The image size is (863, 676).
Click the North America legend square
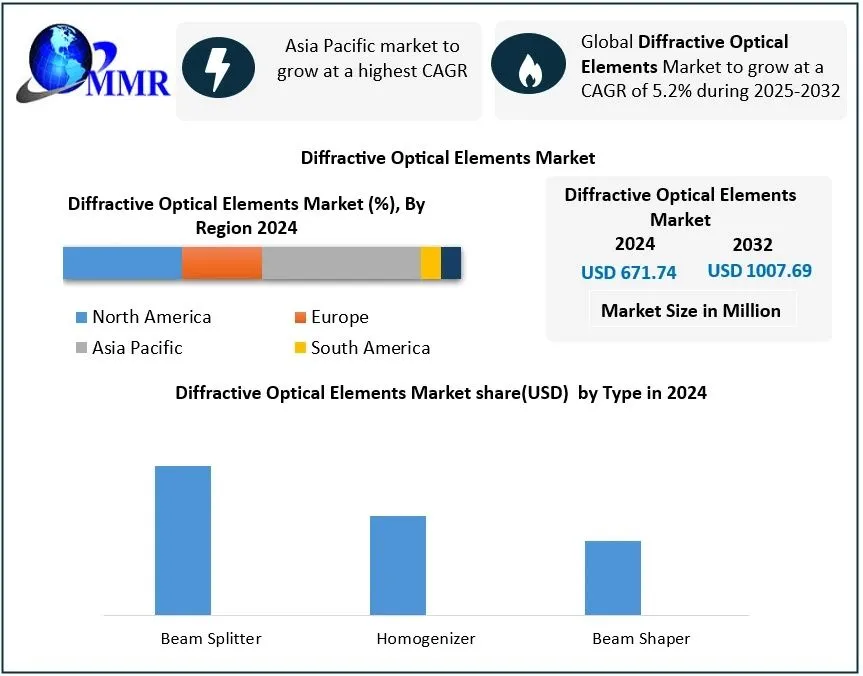[82, 318]
